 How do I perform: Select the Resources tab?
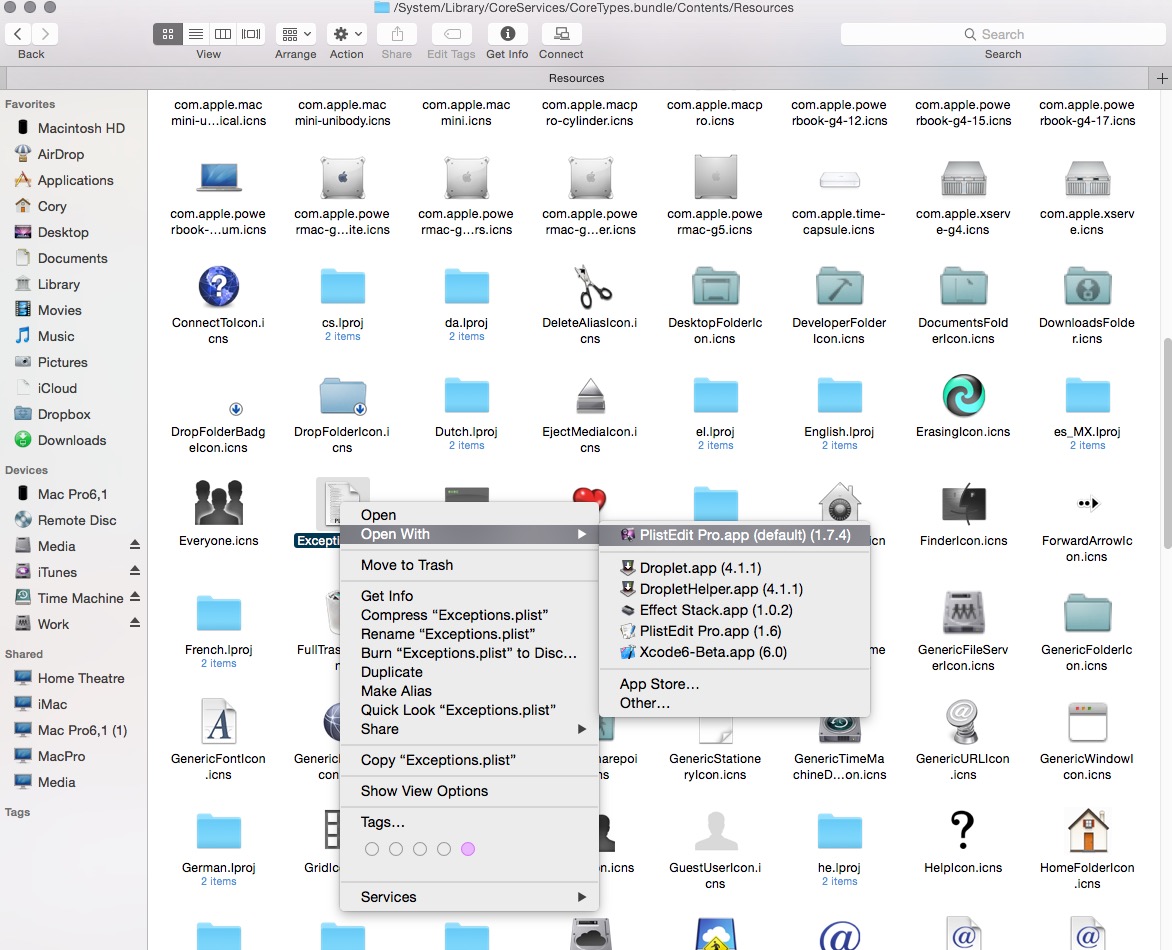[576, 78]
